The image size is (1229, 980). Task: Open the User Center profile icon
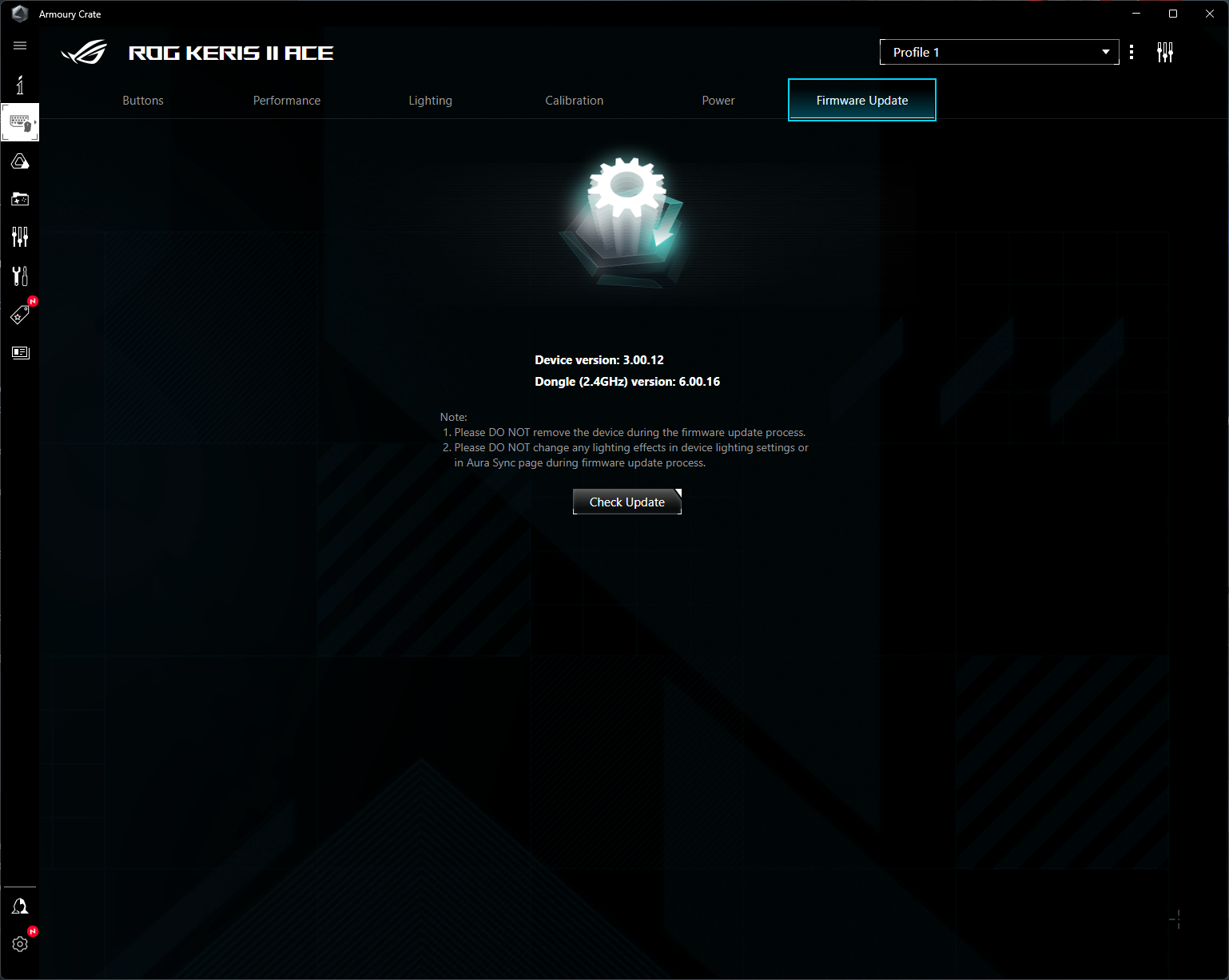pos(20,906)
